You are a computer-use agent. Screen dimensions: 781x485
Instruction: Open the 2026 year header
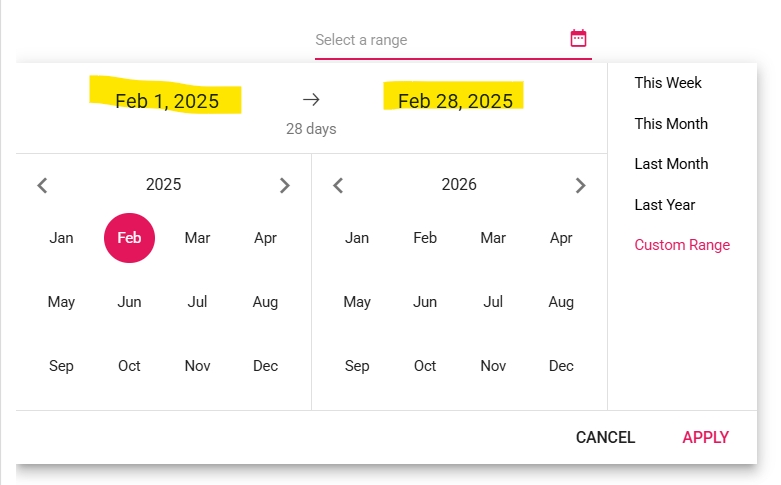[x=459, y=185]
